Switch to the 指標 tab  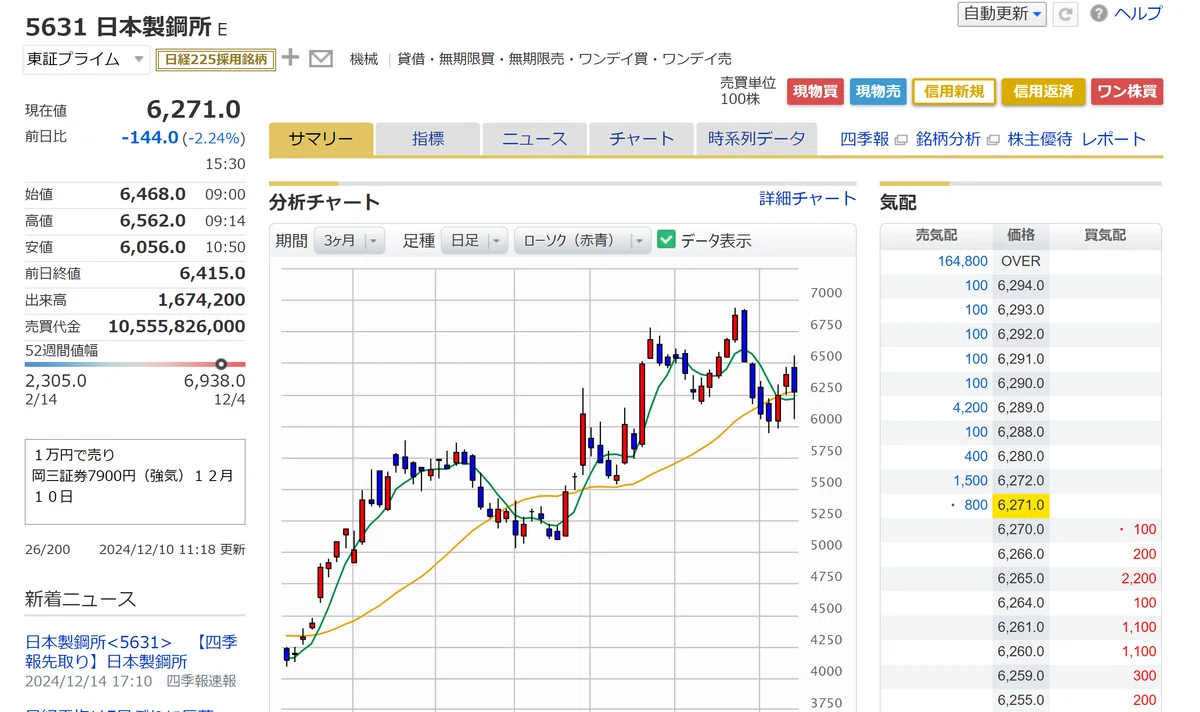click(x=428, y=139)
